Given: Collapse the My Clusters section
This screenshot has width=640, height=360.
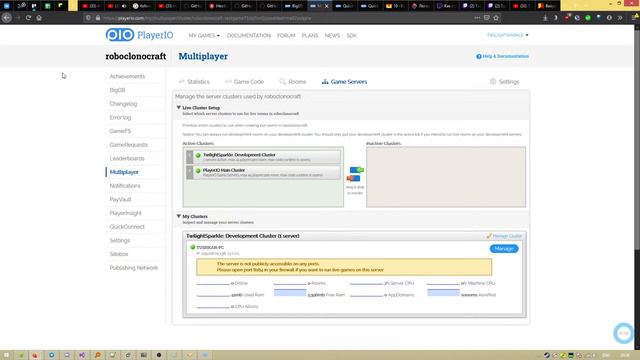Looking at the screenshot, I should [x=178, y=216].
